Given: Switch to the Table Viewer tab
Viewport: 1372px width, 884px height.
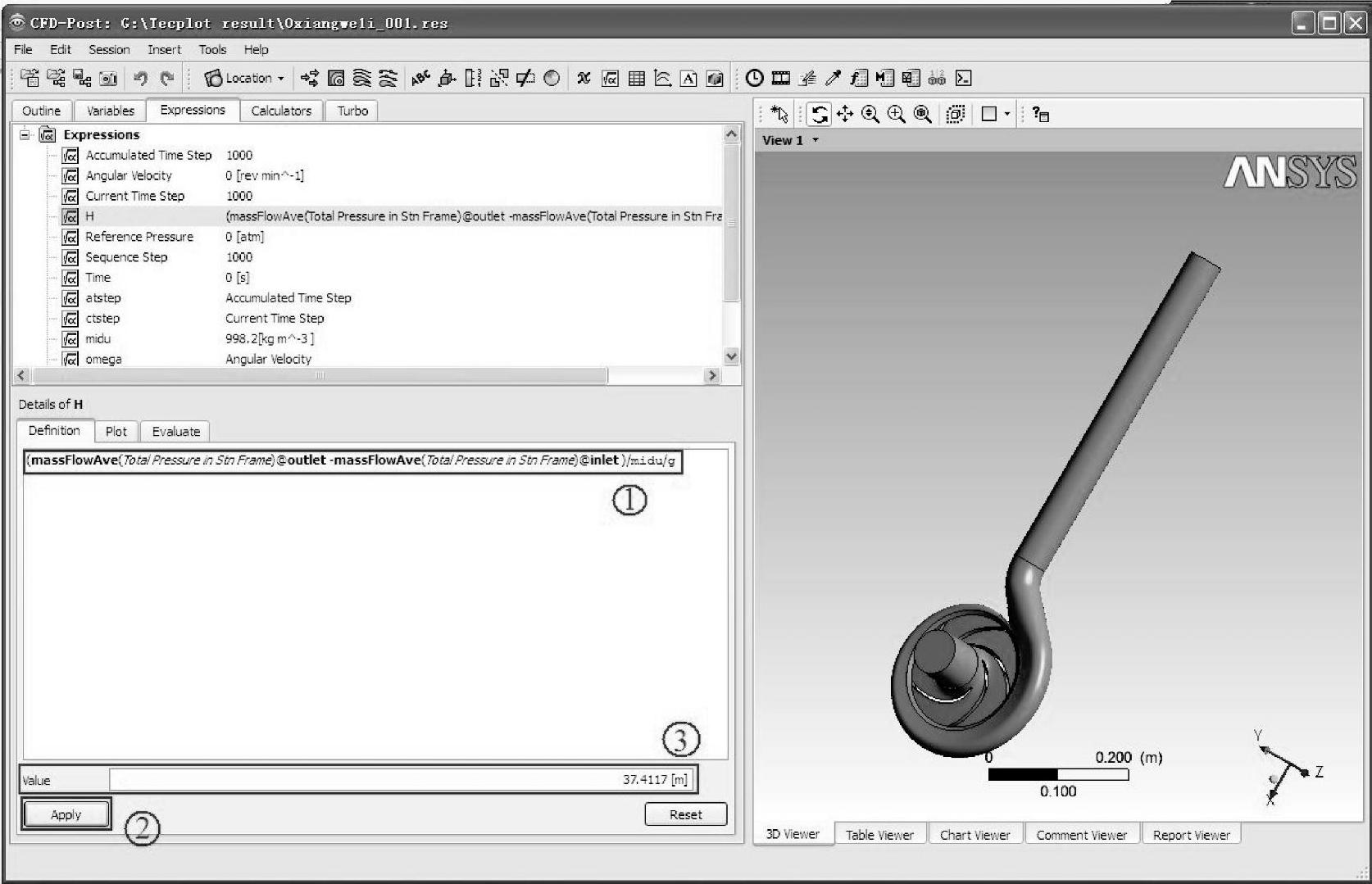Looking at the screenshot, I should click(879, 835).
